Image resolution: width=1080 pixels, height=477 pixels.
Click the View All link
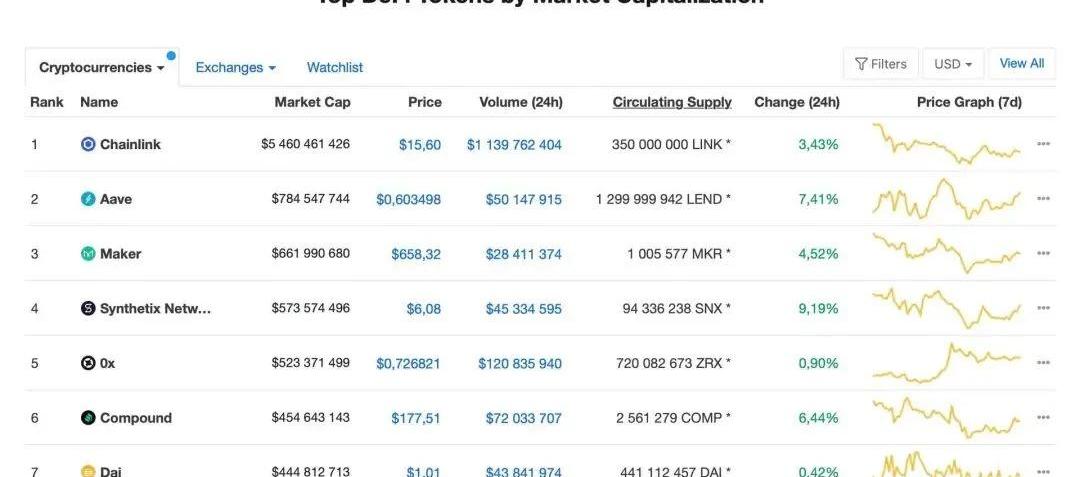[x=1021, y=63]
